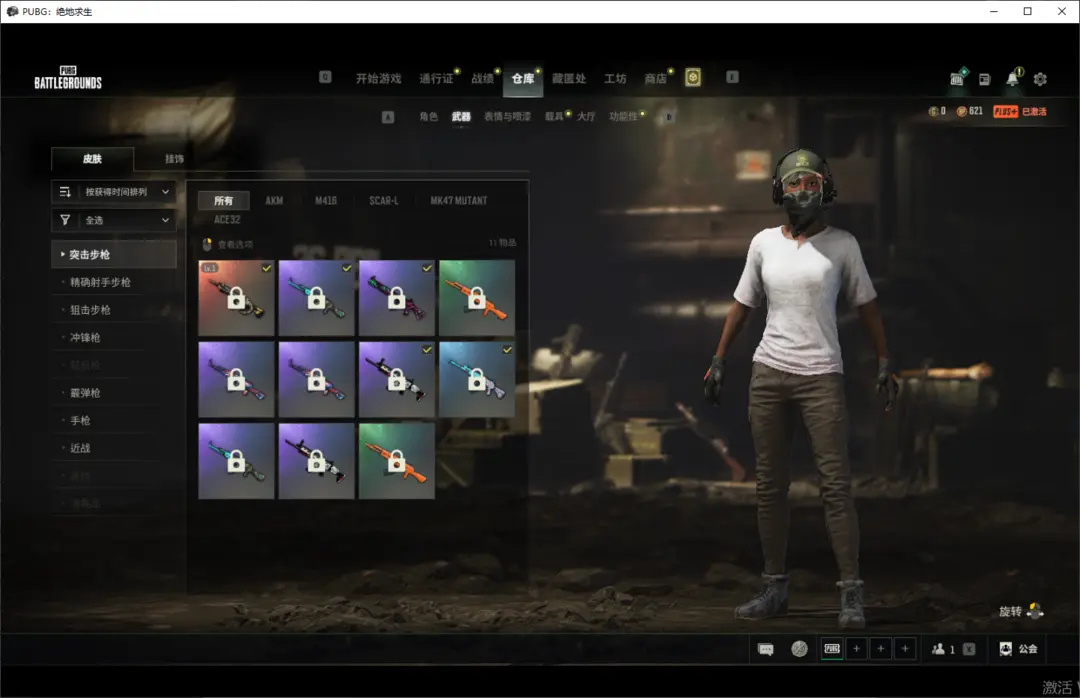Select the 狙击步枪 weapon category

(90, 310)
